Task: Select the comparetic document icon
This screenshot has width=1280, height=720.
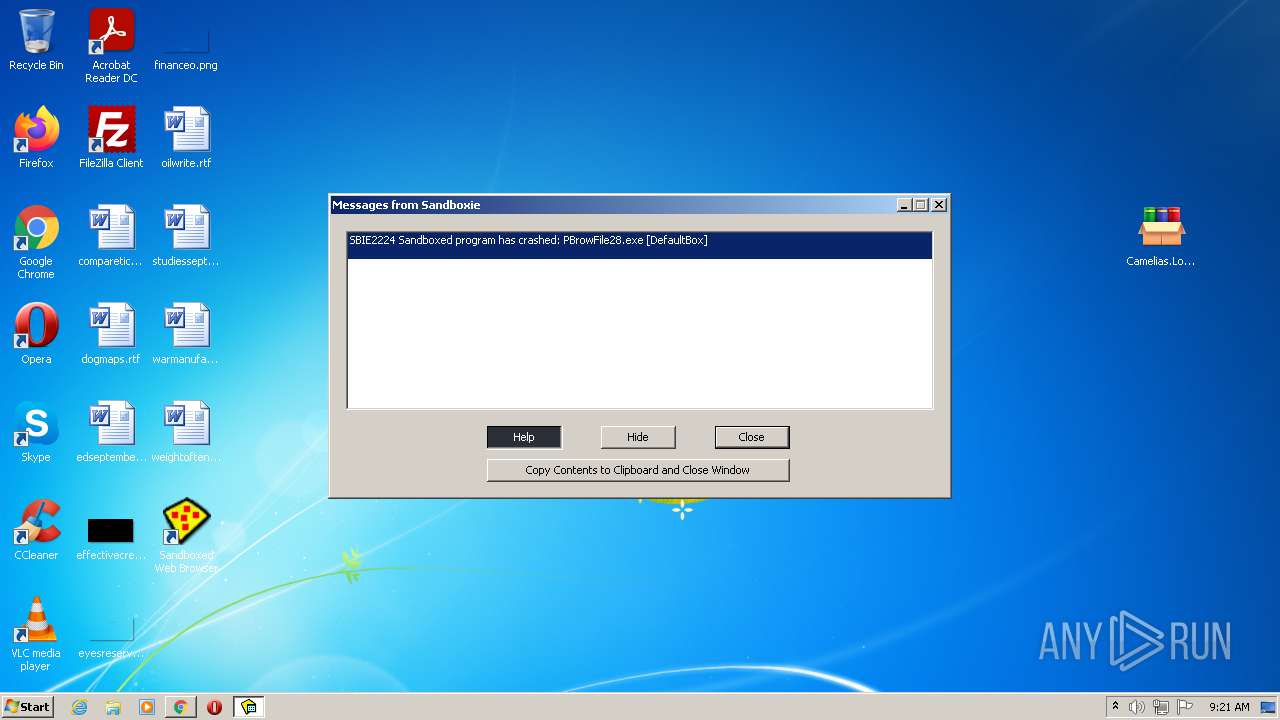Action: (x=111, y=236)
